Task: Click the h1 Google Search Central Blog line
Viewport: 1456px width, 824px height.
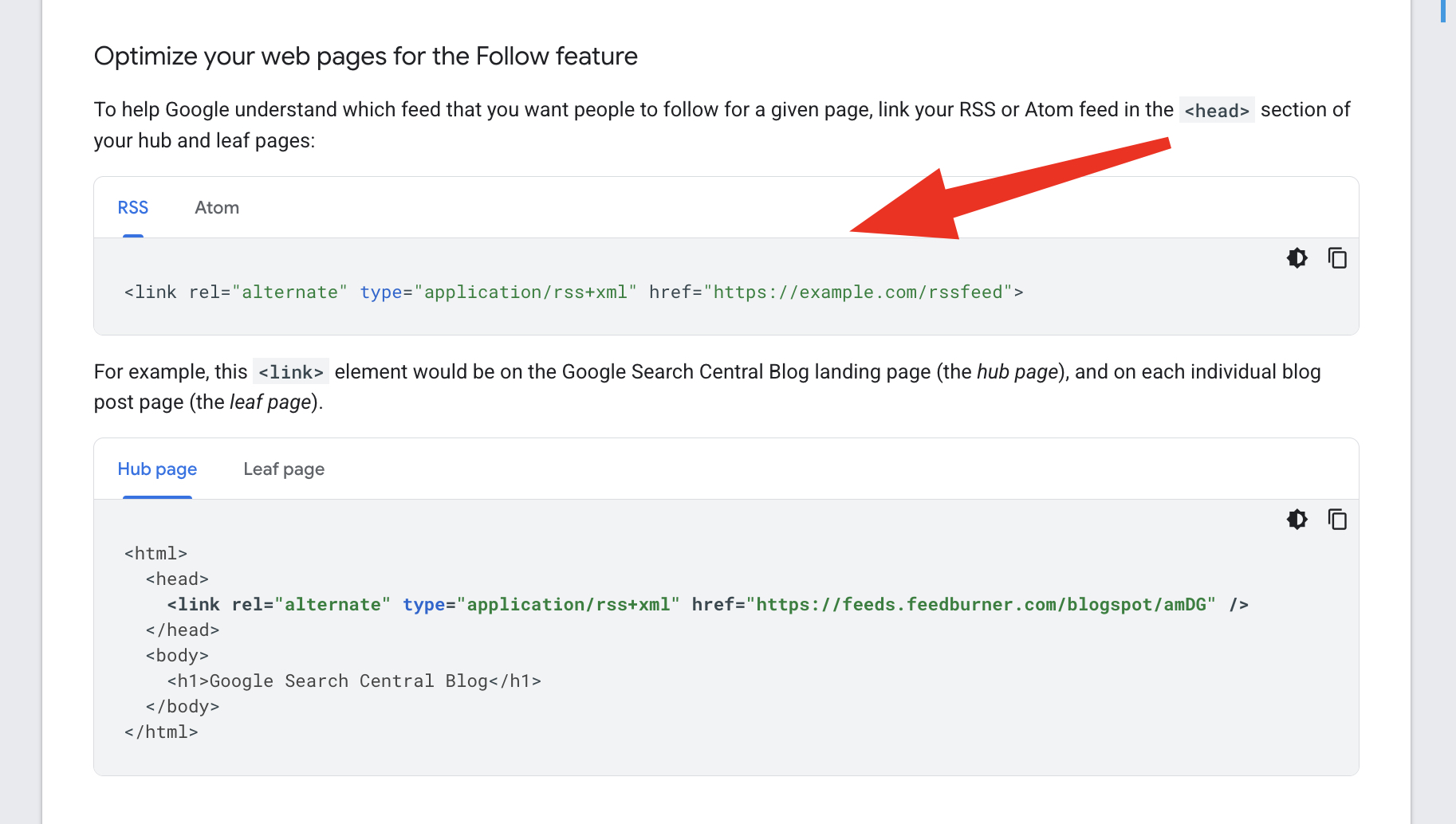Action: coord(354,681)
